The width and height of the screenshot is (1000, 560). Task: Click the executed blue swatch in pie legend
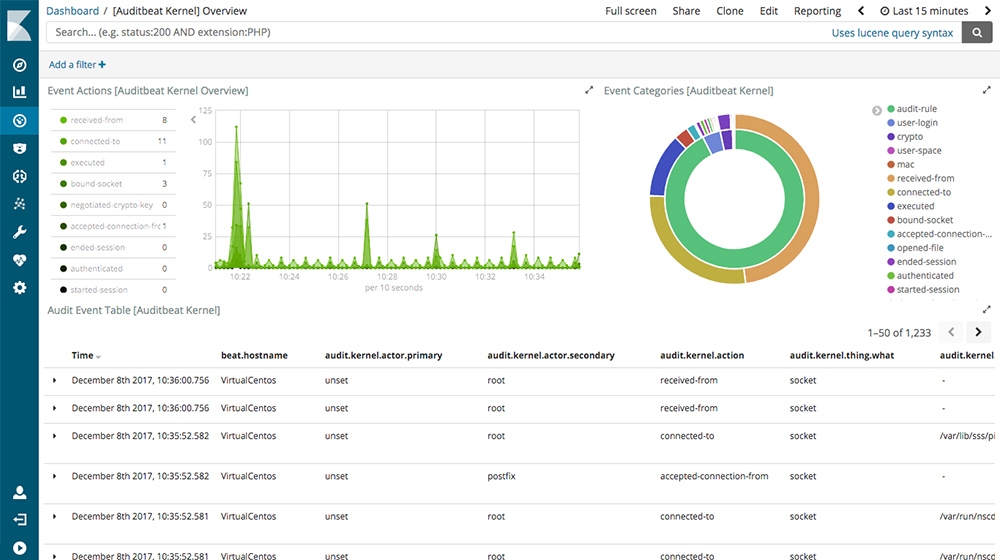(891, 206)
